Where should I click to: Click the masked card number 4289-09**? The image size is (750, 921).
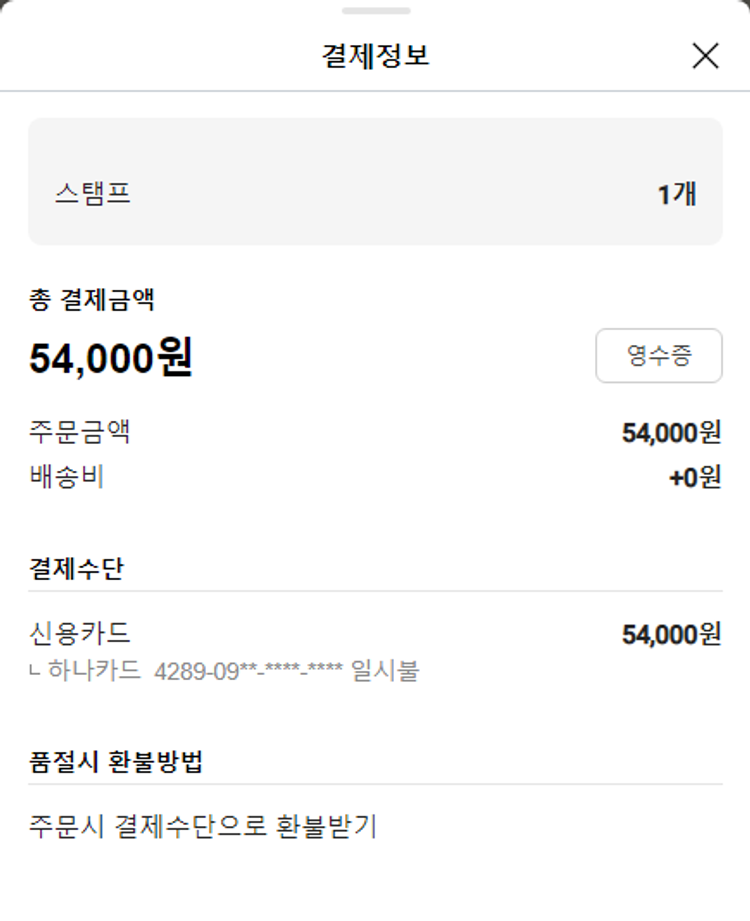click(249, 671)
